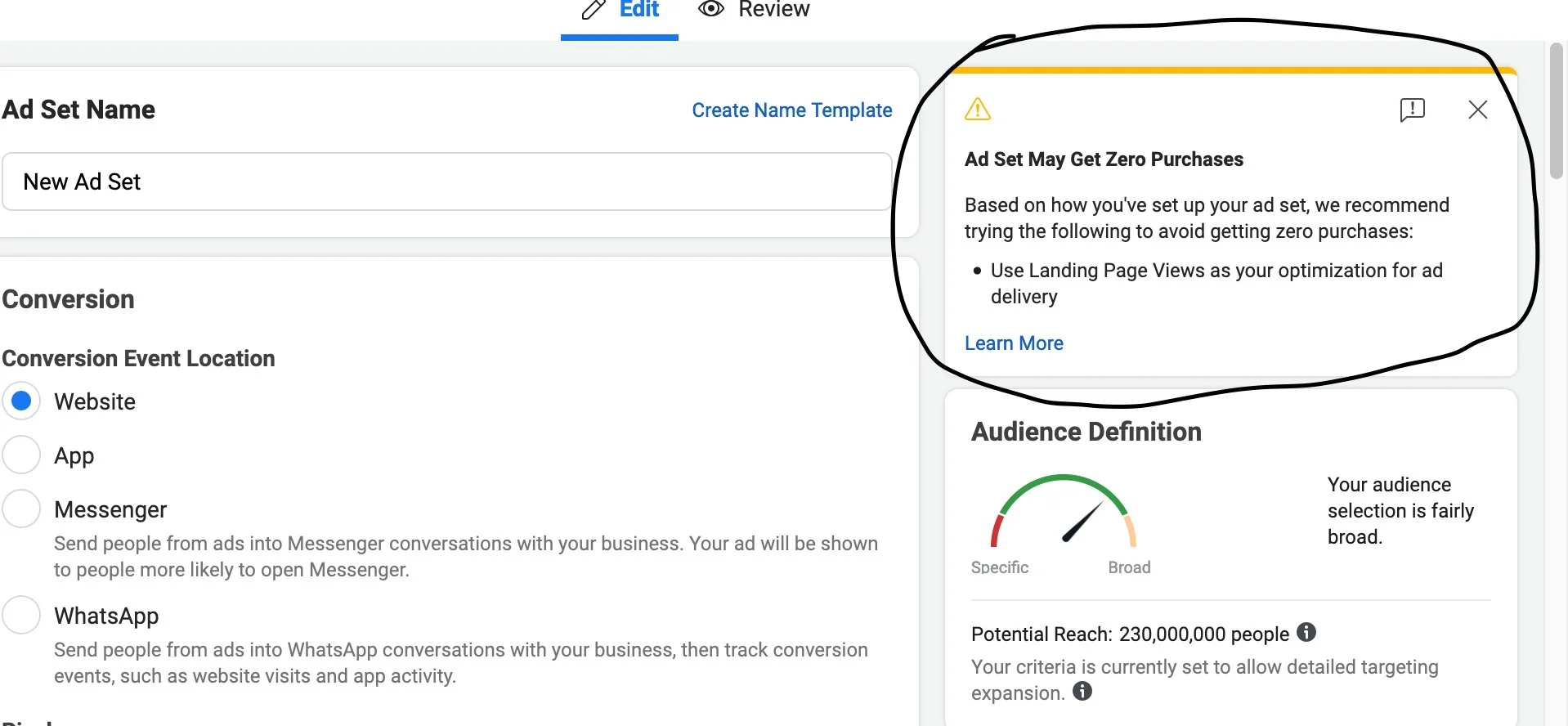Select the Messenger radio option
Screen dimensions: 1568x726
(22, 509)
